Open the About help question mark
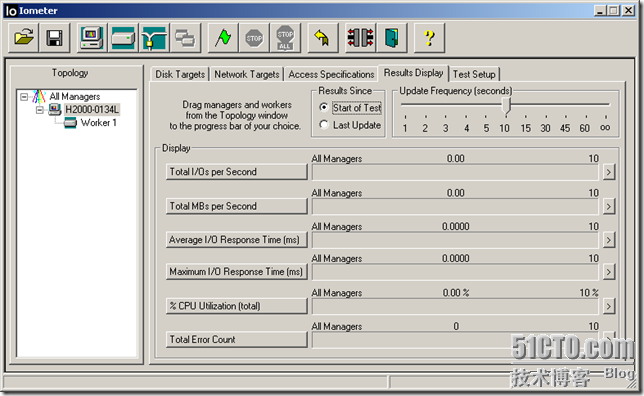 429,38
